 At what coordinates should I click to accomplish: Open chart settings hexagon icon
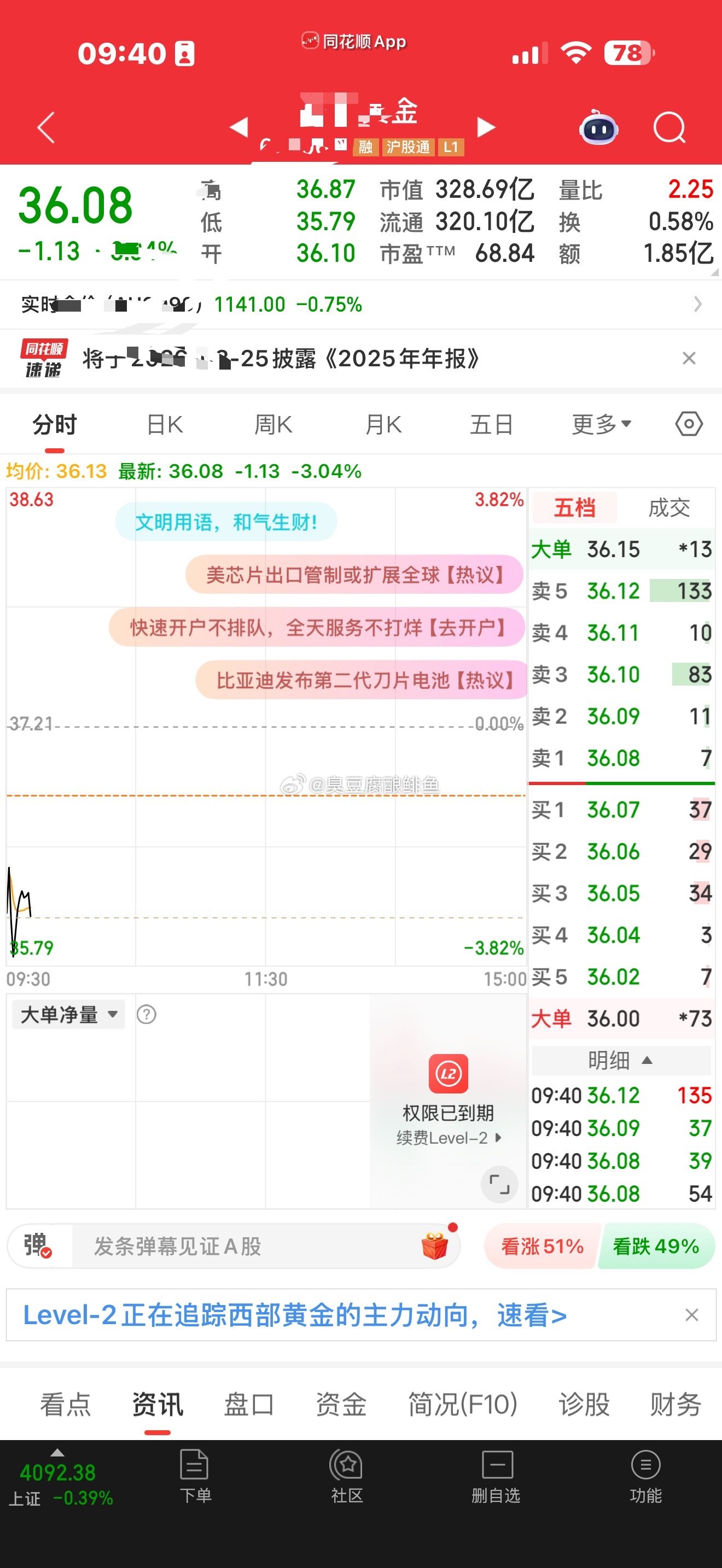tap(689, 424)
